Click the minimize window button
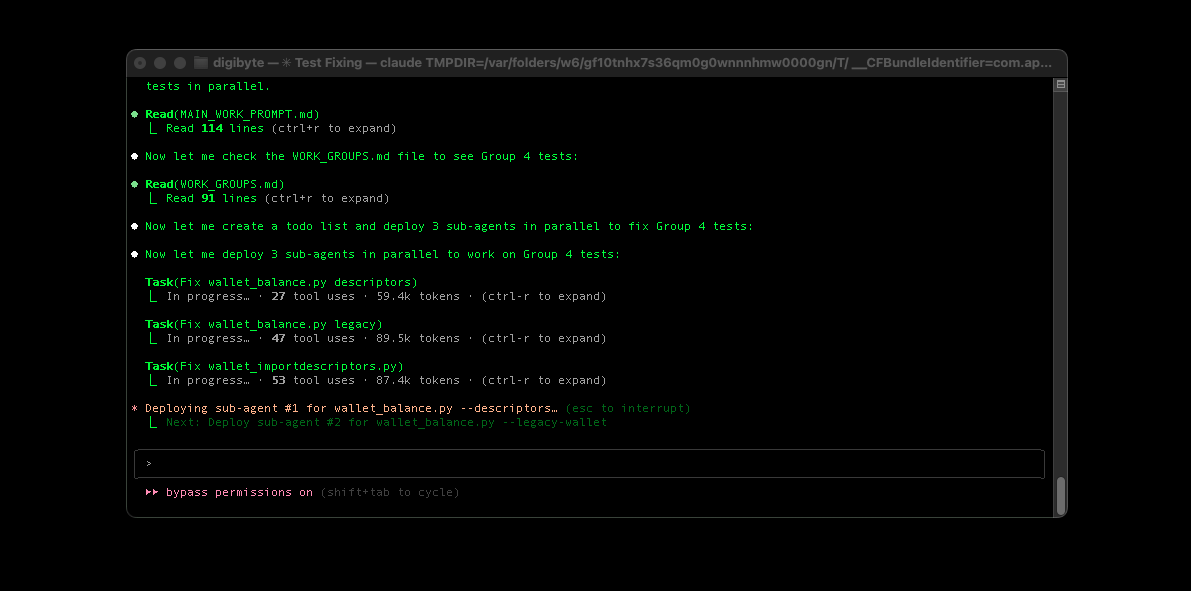Screen dimensions: 1191x591 160,63
